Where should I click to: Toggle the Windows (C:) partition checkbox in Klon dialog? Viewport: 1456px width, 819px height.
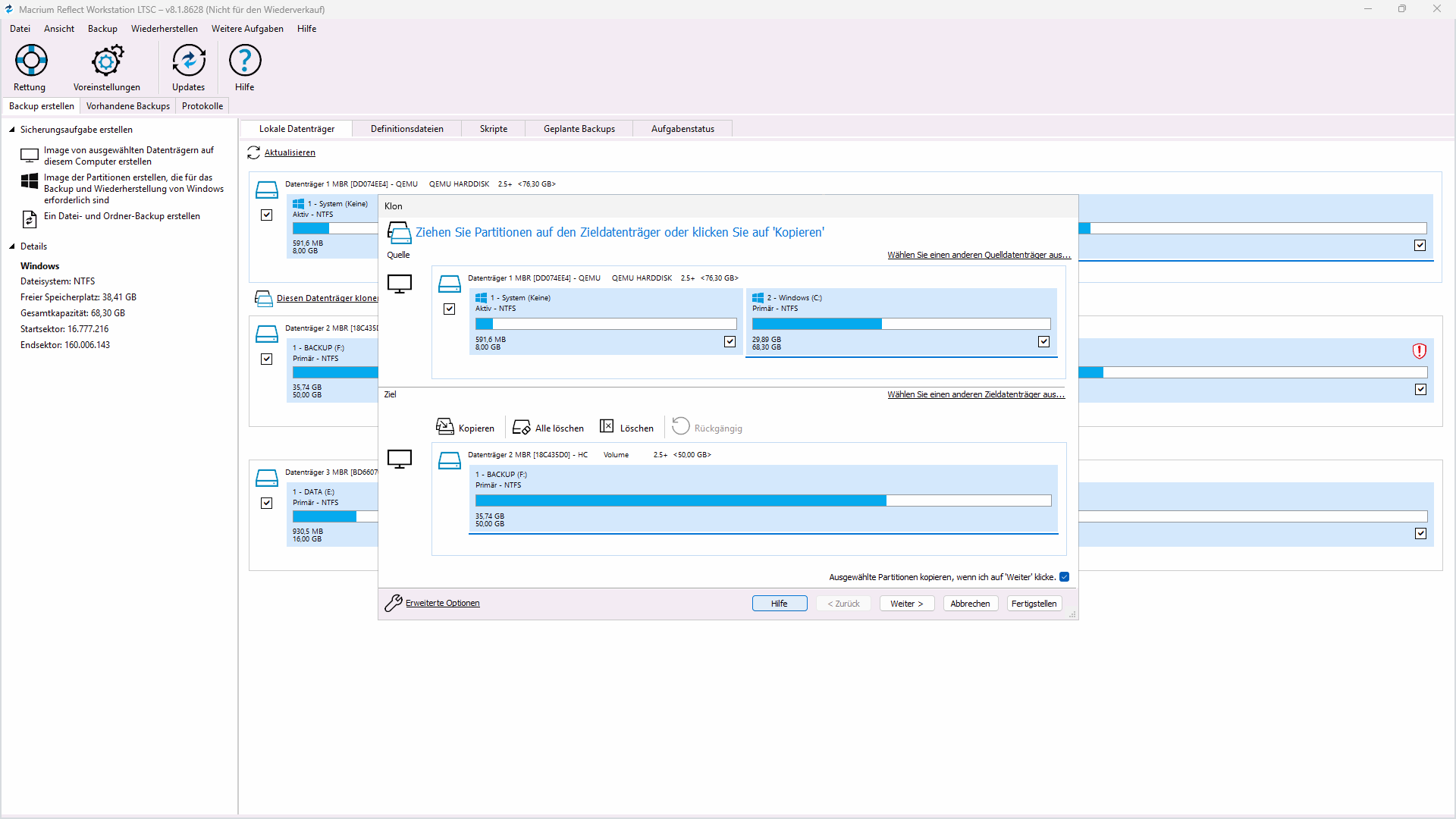pyautogui.click(x=1043, y=342)
